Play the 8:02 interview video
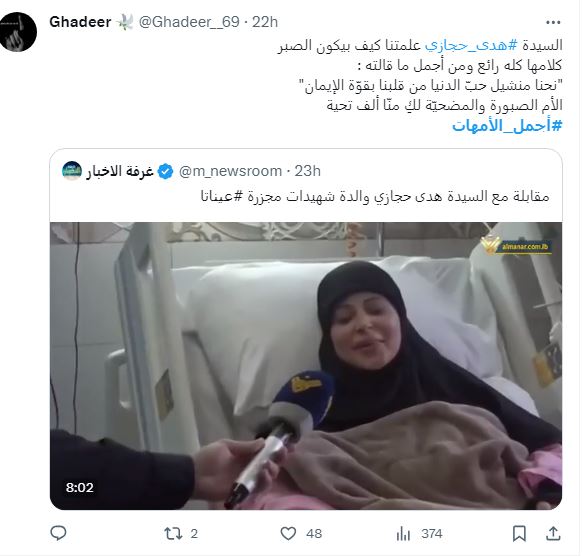Viewport: 582px width, 556px height. 306,366
